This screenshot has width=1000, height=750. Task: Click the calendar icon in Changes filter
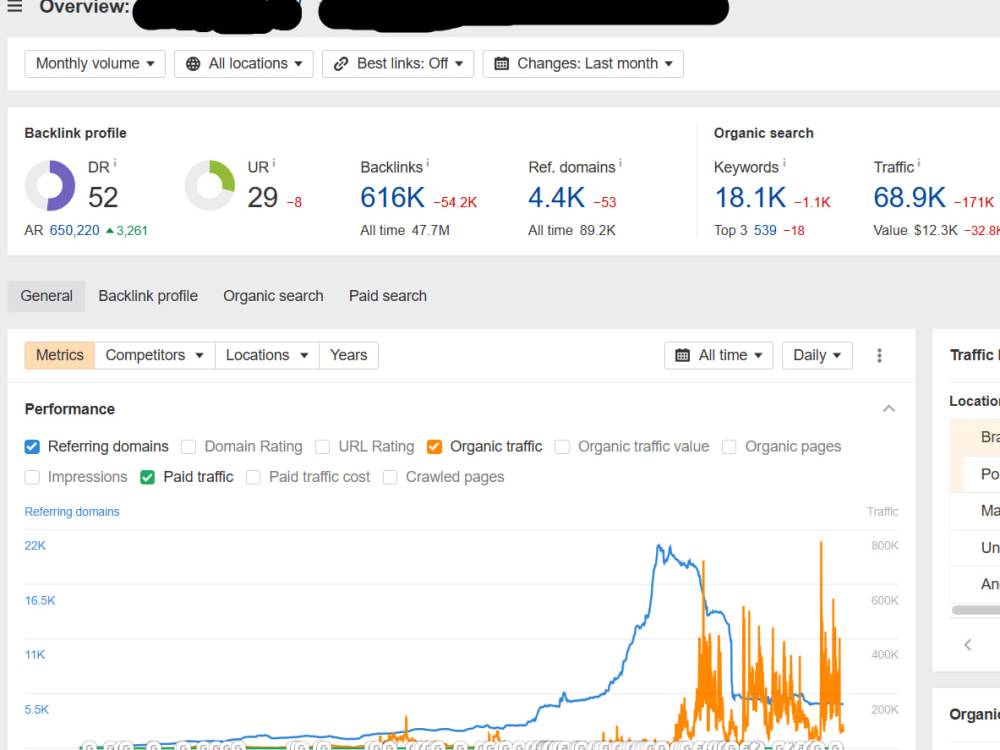click(x=502, y=64)
